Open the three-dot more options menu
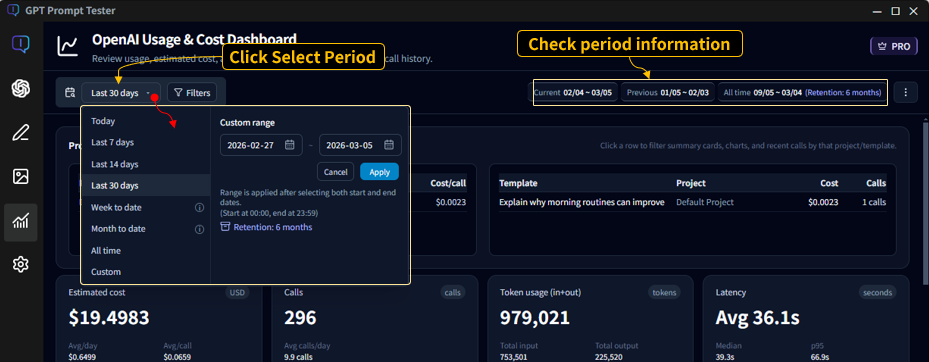Image resolution: width=929 pixels, height=362 pixels. point(905,92)
